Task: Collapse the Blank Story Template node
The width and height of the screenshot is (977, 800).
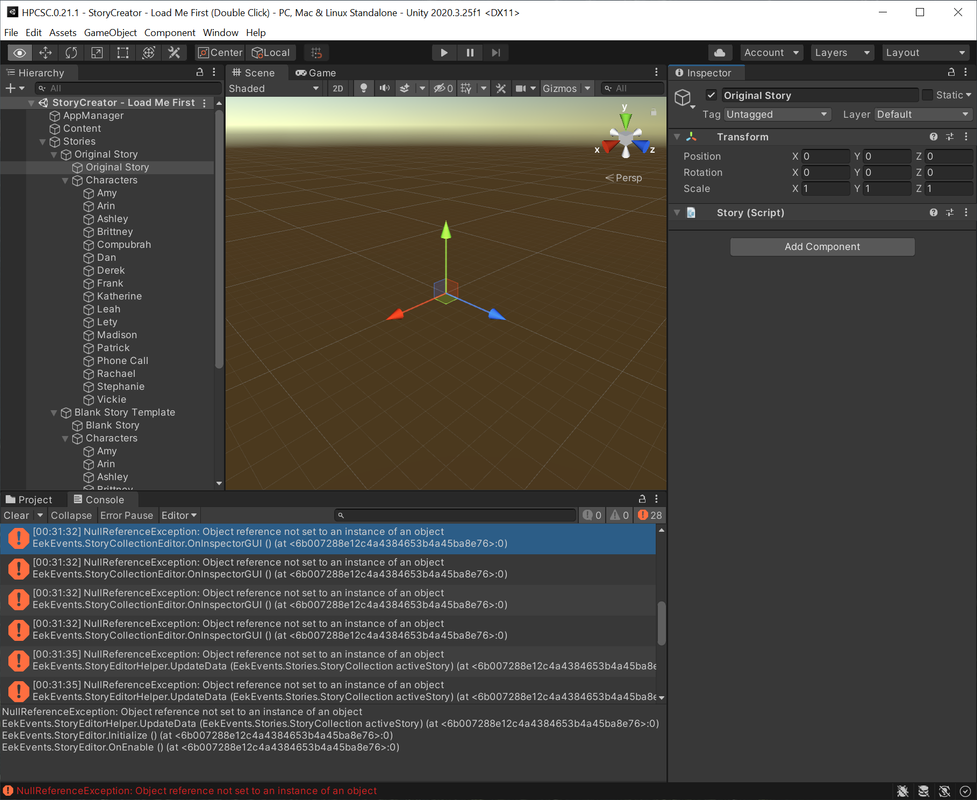Action: pos(54,413)
